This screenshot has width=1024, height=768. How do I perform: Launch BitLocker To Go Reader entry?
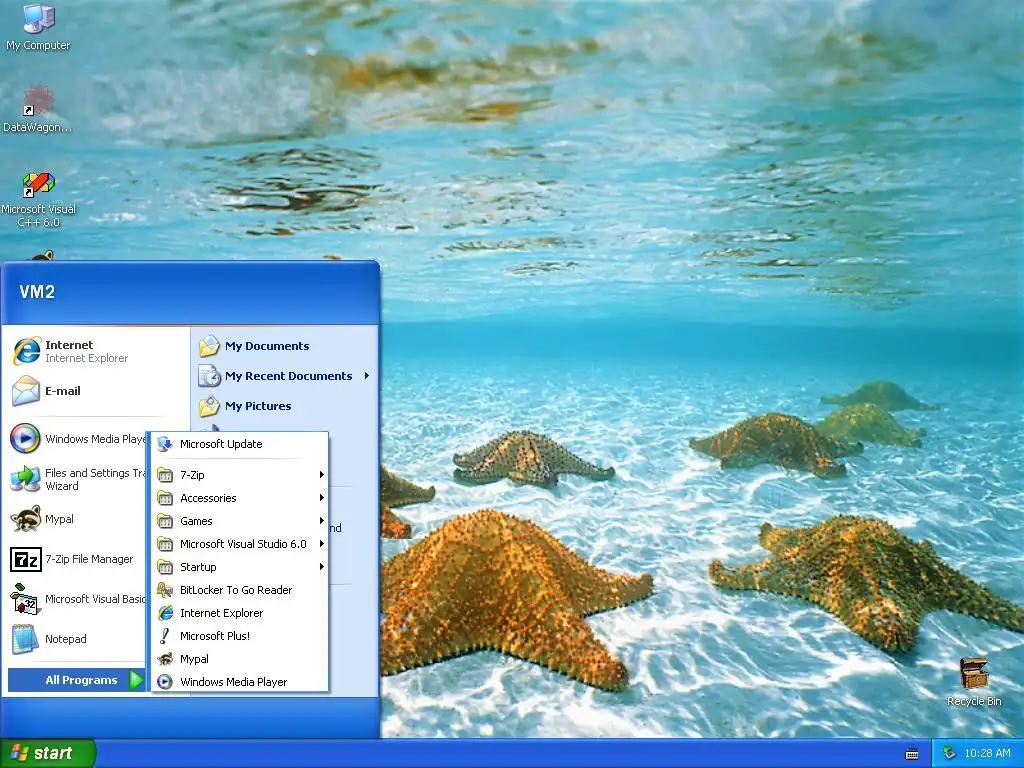point(240,590)
